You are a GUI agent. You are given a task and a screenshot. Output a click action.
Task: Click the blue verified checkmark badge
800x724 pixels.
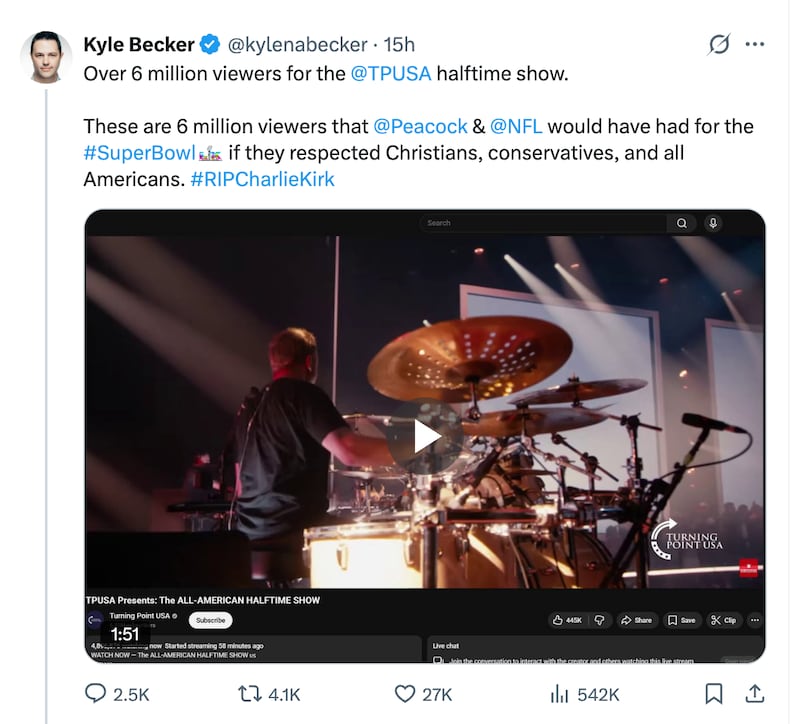210,45
